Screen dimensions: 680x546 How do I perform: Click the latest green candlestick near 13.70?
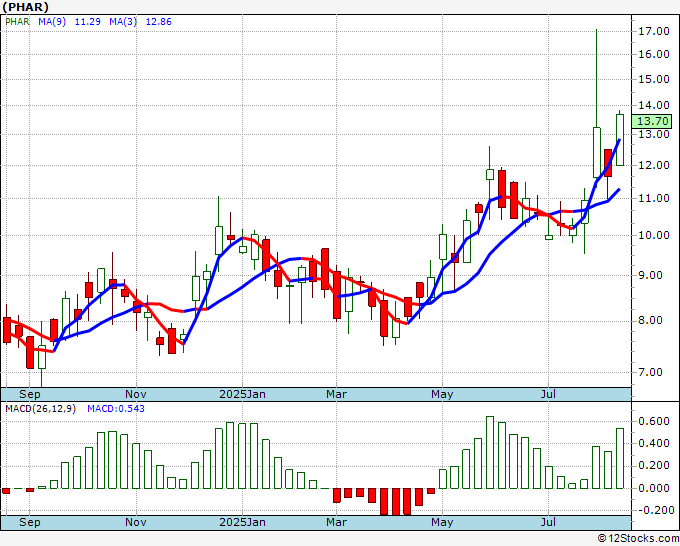click(620, 140)
